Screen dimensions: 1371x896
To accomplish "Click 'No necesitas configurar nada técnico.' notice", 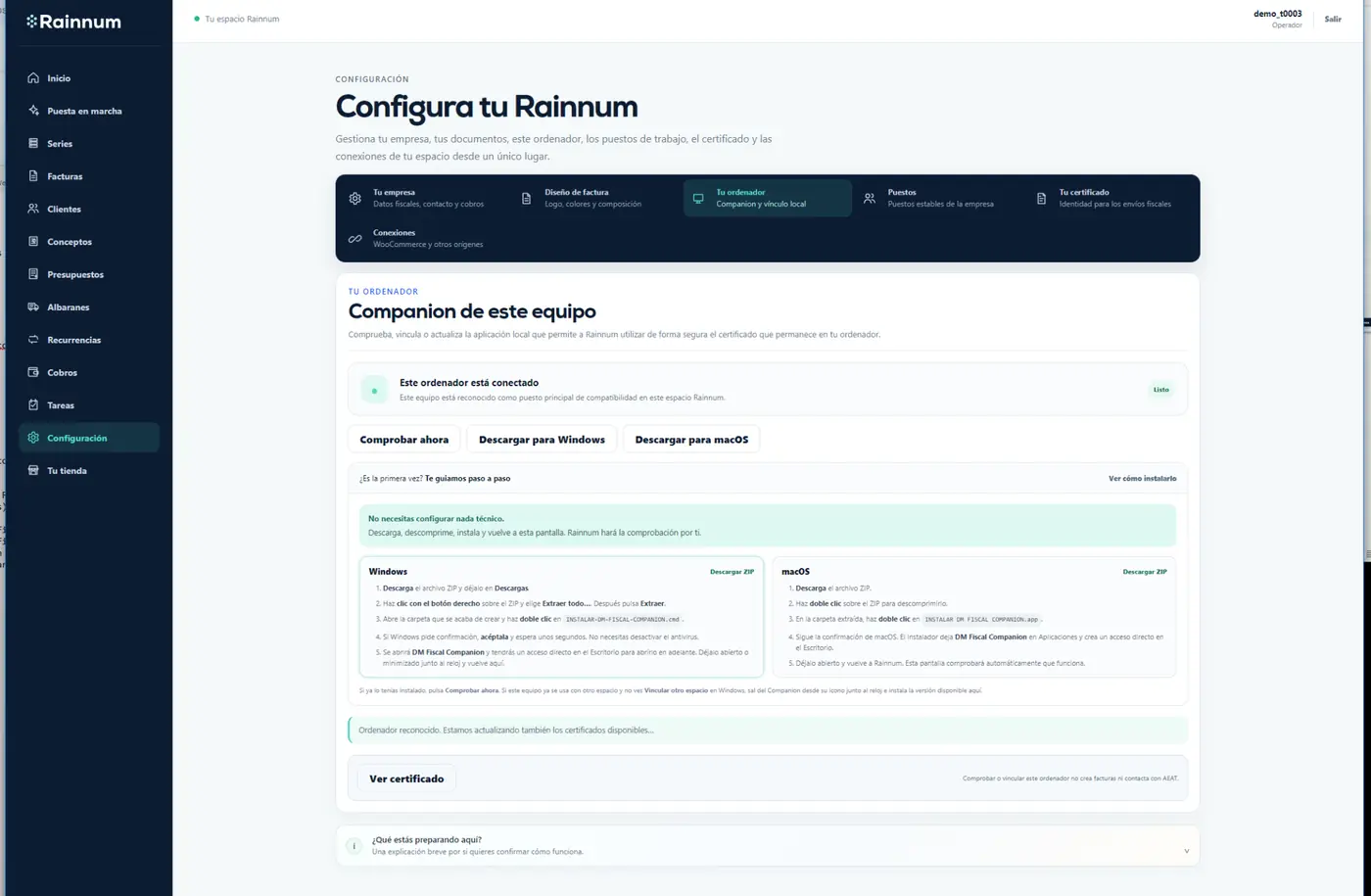I will 436,519.
